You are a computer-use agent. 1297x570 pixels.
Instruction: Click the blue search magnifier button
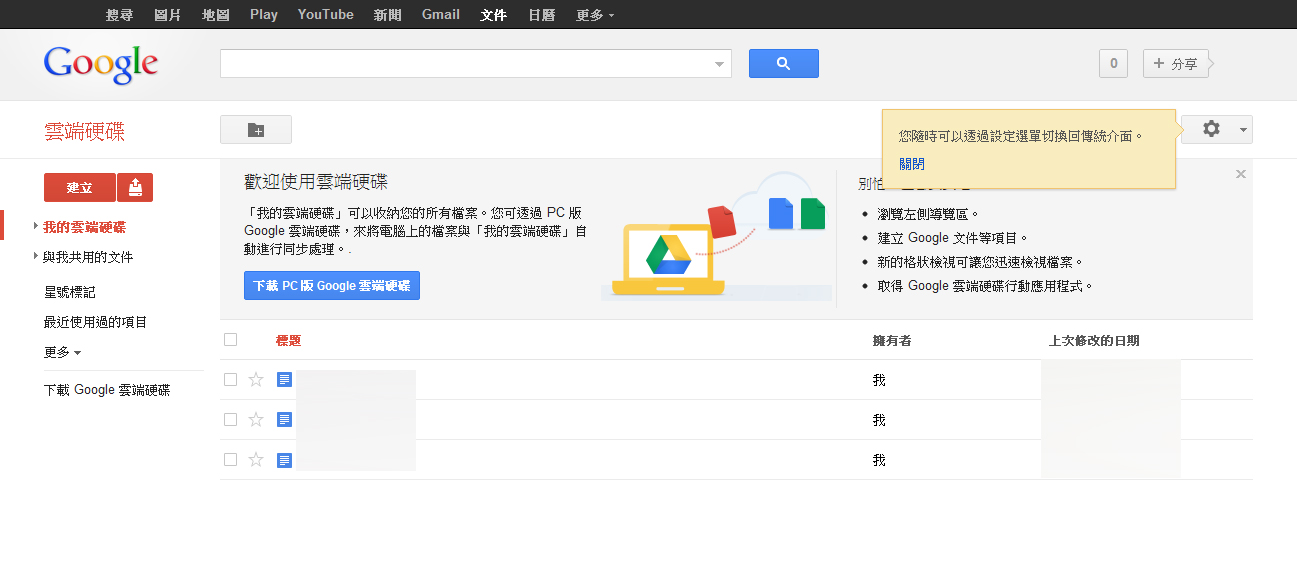pyautogui.click(x=783, y=63)
